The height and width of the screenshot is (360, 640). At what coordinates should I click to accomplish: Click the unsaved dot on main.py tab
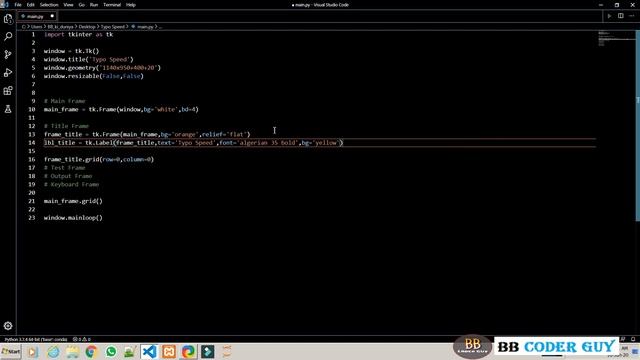(x=52, y=16)
